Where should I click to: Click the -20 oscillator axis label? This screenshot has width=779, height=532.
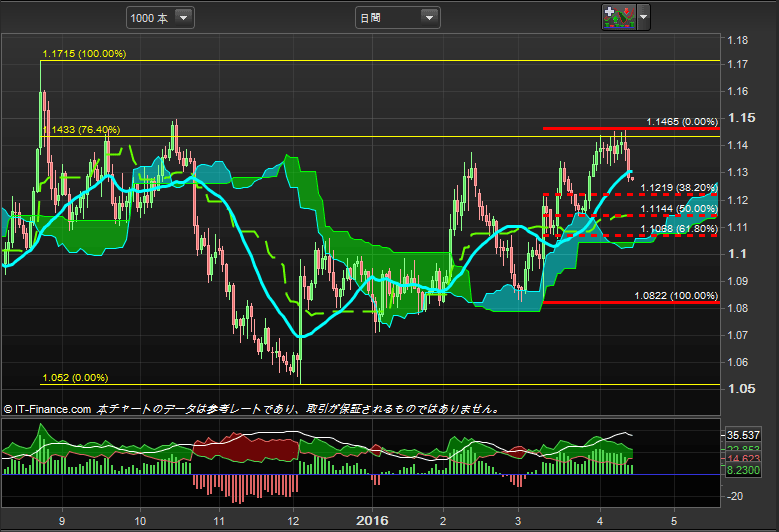pos(734,496)
